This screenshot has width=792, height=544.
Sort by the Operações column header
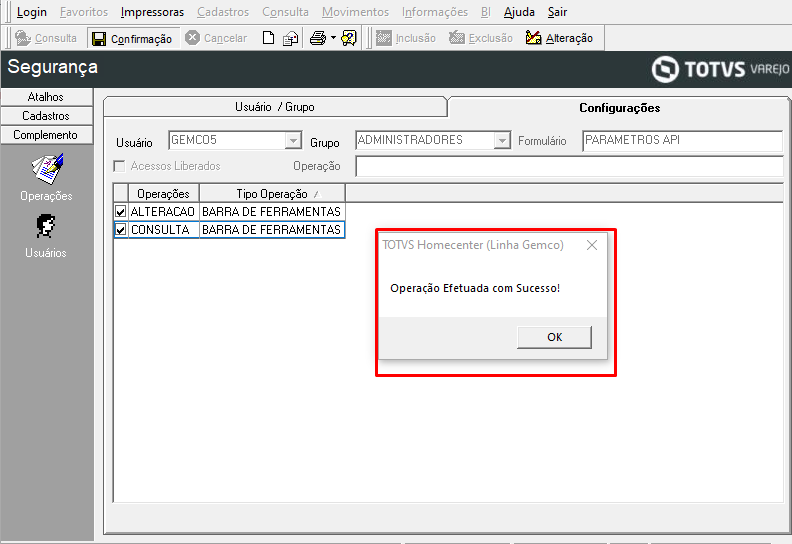tap(164, 194)
